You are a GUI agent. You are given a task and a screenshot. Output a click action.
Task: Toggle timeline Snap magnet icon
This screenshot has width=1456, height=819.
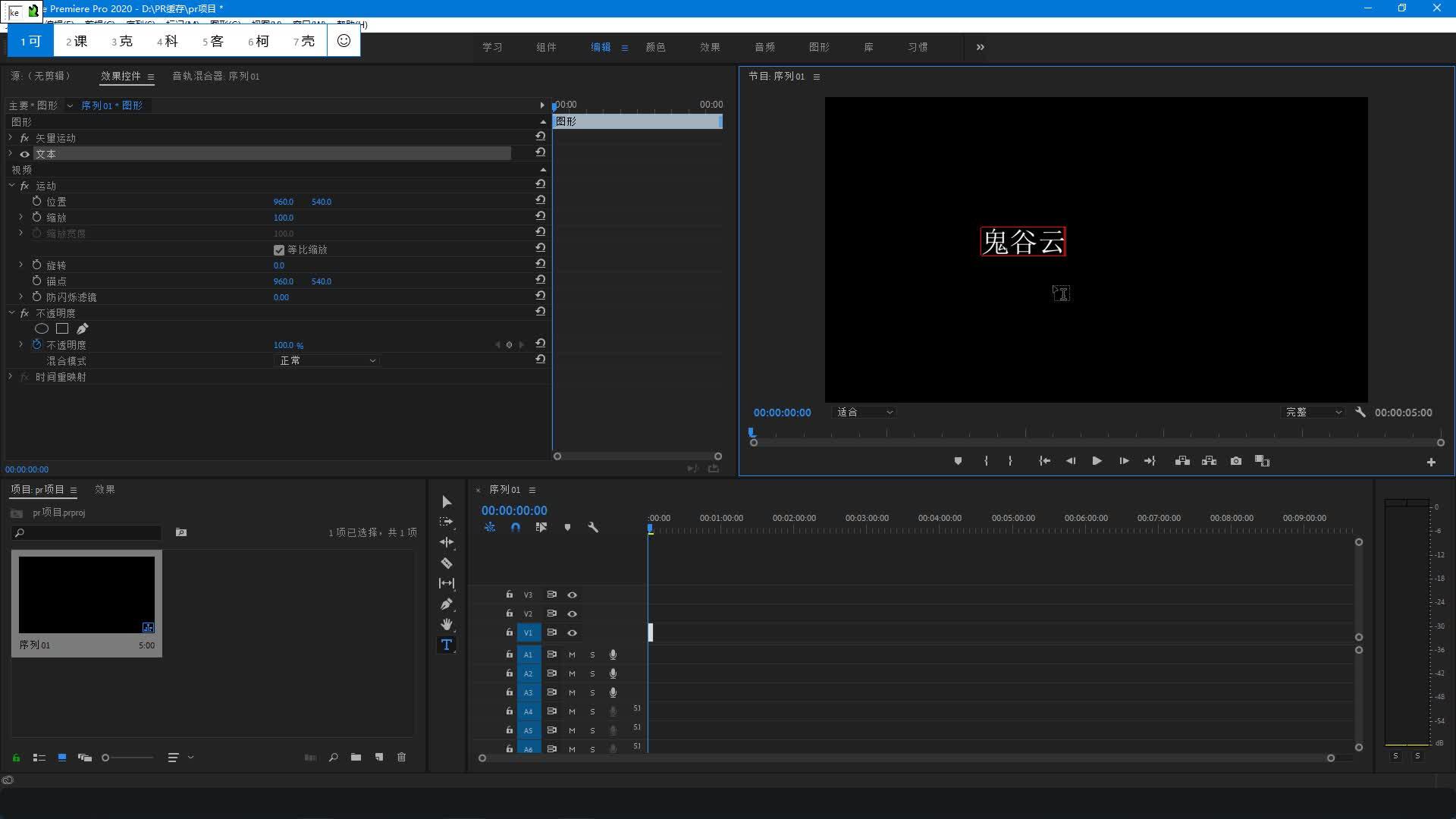click(516, 527)
